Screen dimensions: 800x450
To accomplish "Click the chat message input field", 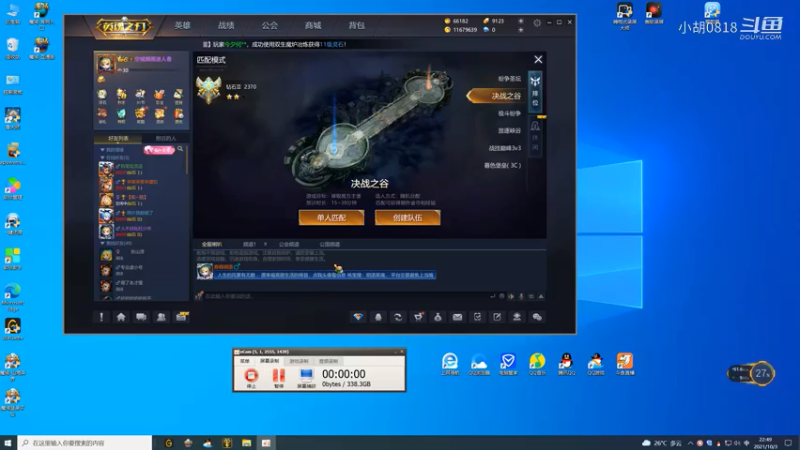I will [x=344, y=296].
